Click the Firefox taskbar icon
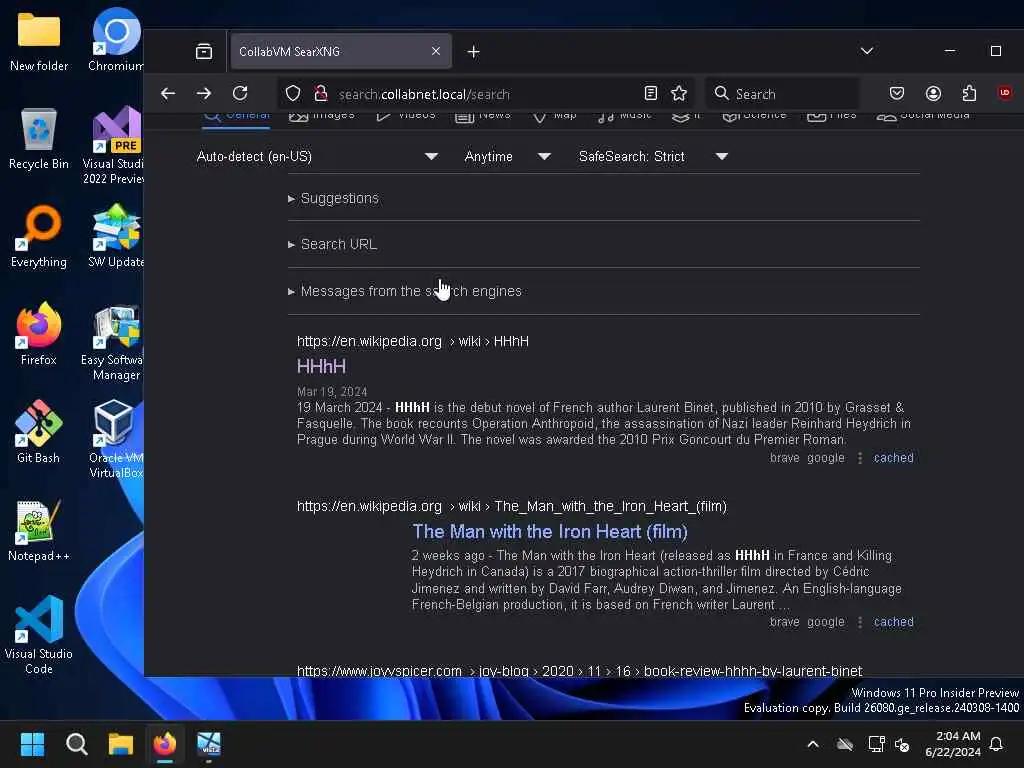1024x768 pixels. (x=165, y=744)
